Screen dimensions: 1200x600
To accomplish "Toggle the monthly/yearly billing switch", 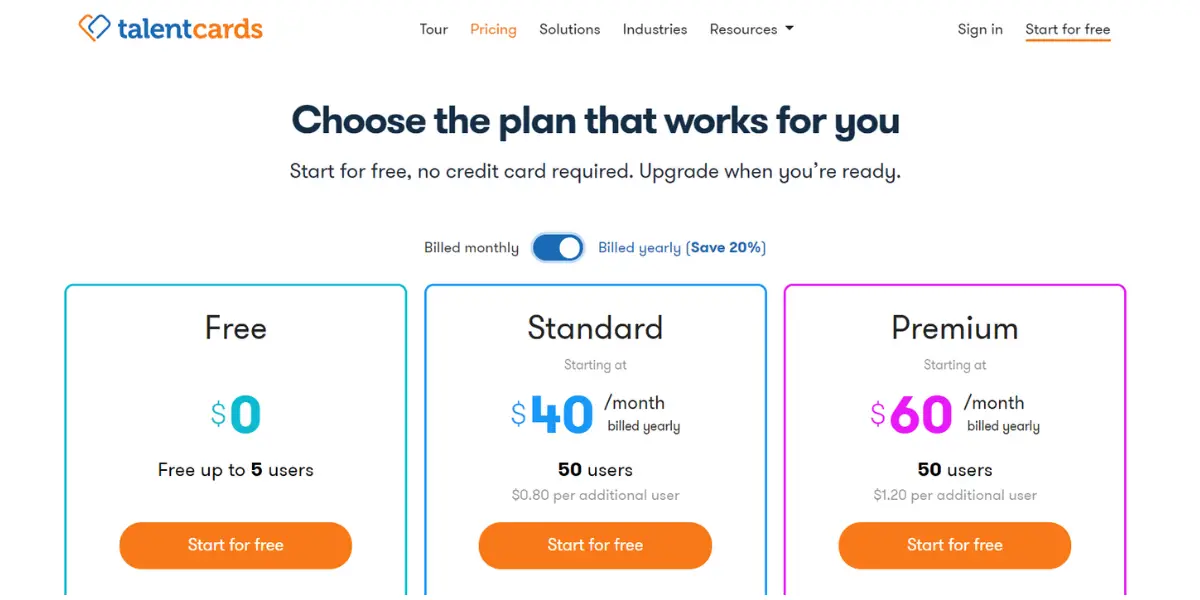I will (558, 247).
